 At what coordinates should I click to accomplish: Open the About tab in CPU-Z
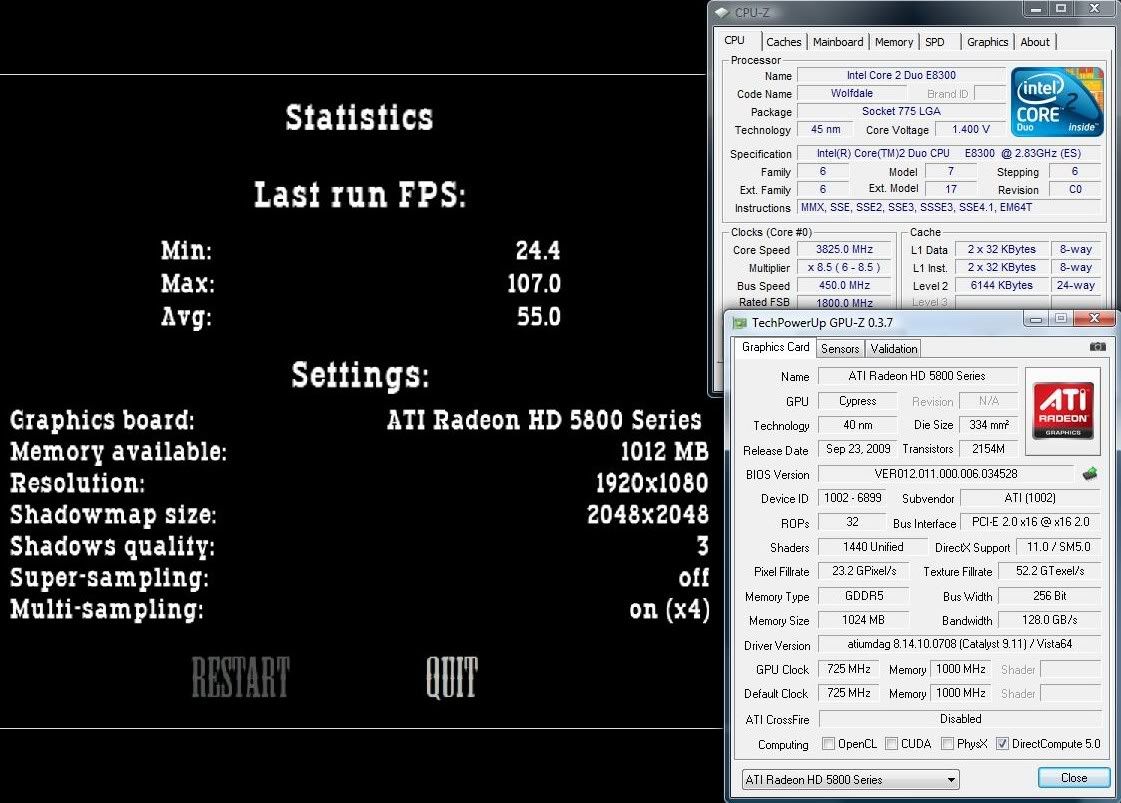coord(1034,42)
